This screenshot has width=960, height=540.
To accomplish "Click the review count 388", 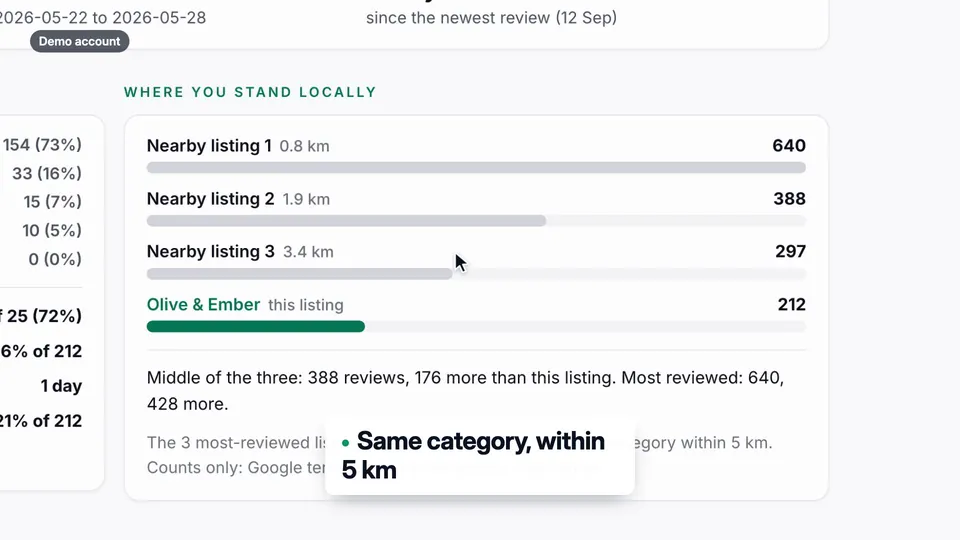I will [x=789, y=199].
